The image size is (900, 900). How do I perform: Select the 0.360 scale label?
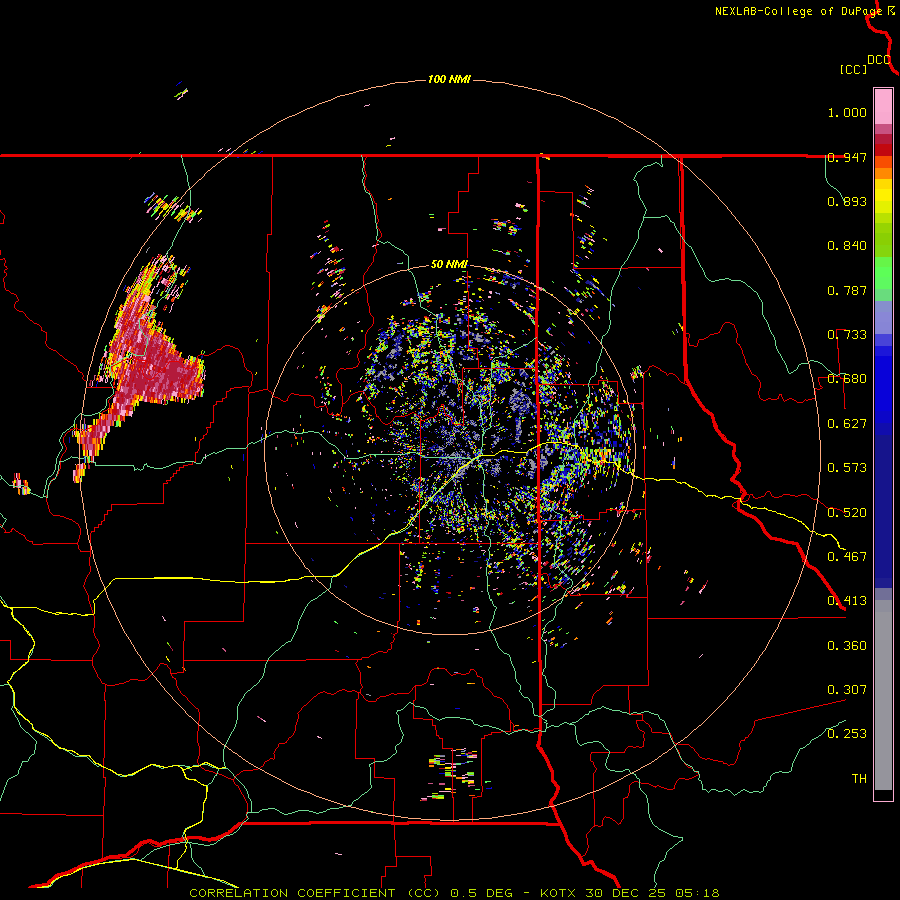click(x=847, y=646)
